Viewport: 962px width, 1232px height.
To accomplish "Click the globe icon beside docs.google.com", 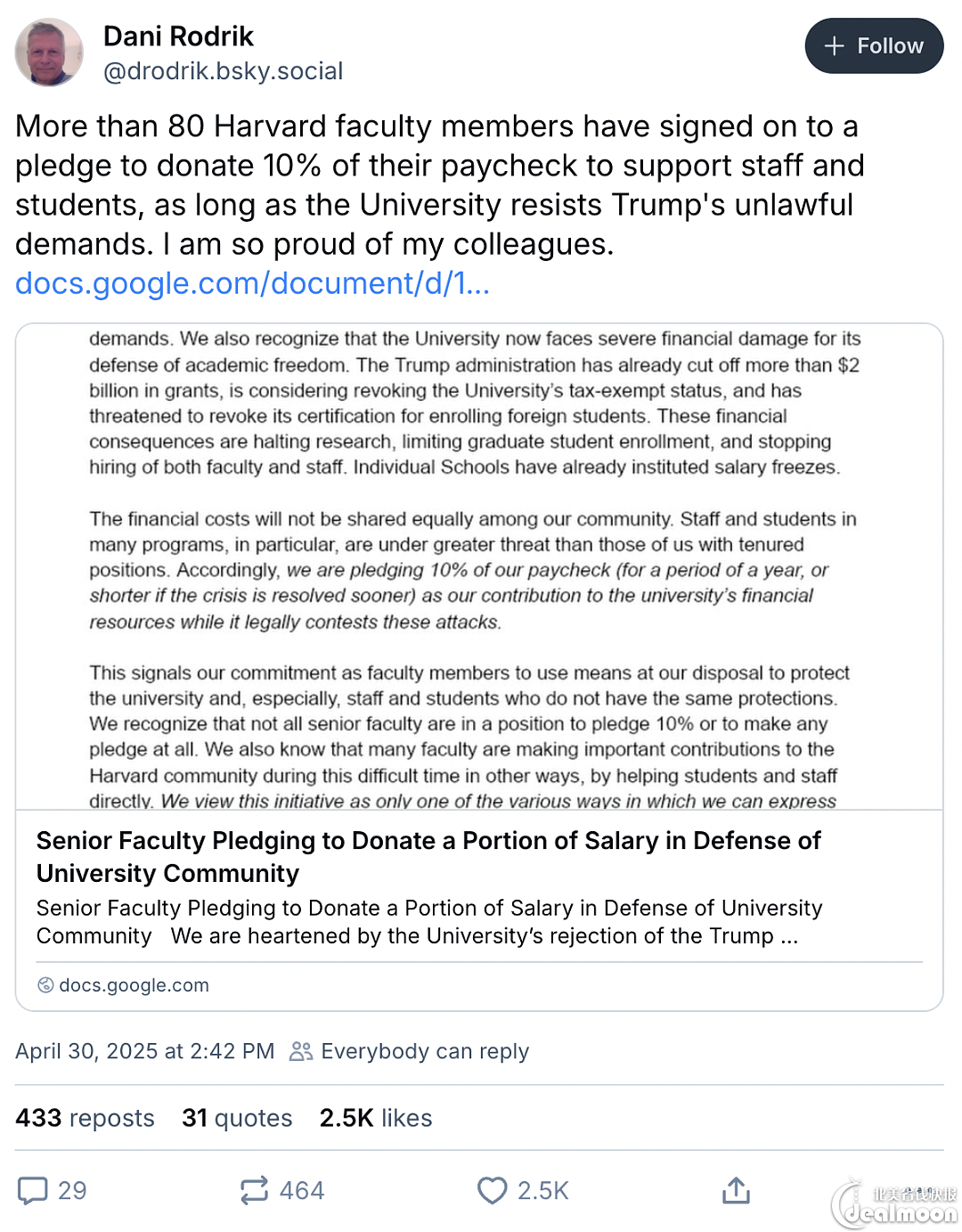I will (x=45, y=985).
